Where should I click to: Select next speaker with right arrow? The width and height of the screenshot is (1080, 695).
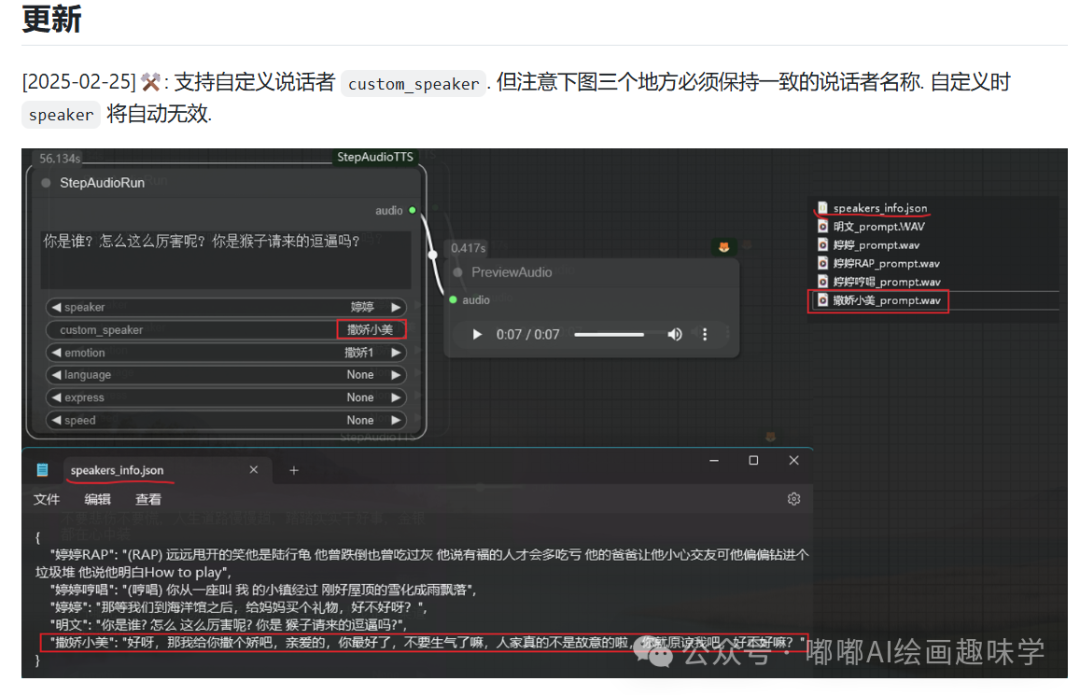point(396,307)
